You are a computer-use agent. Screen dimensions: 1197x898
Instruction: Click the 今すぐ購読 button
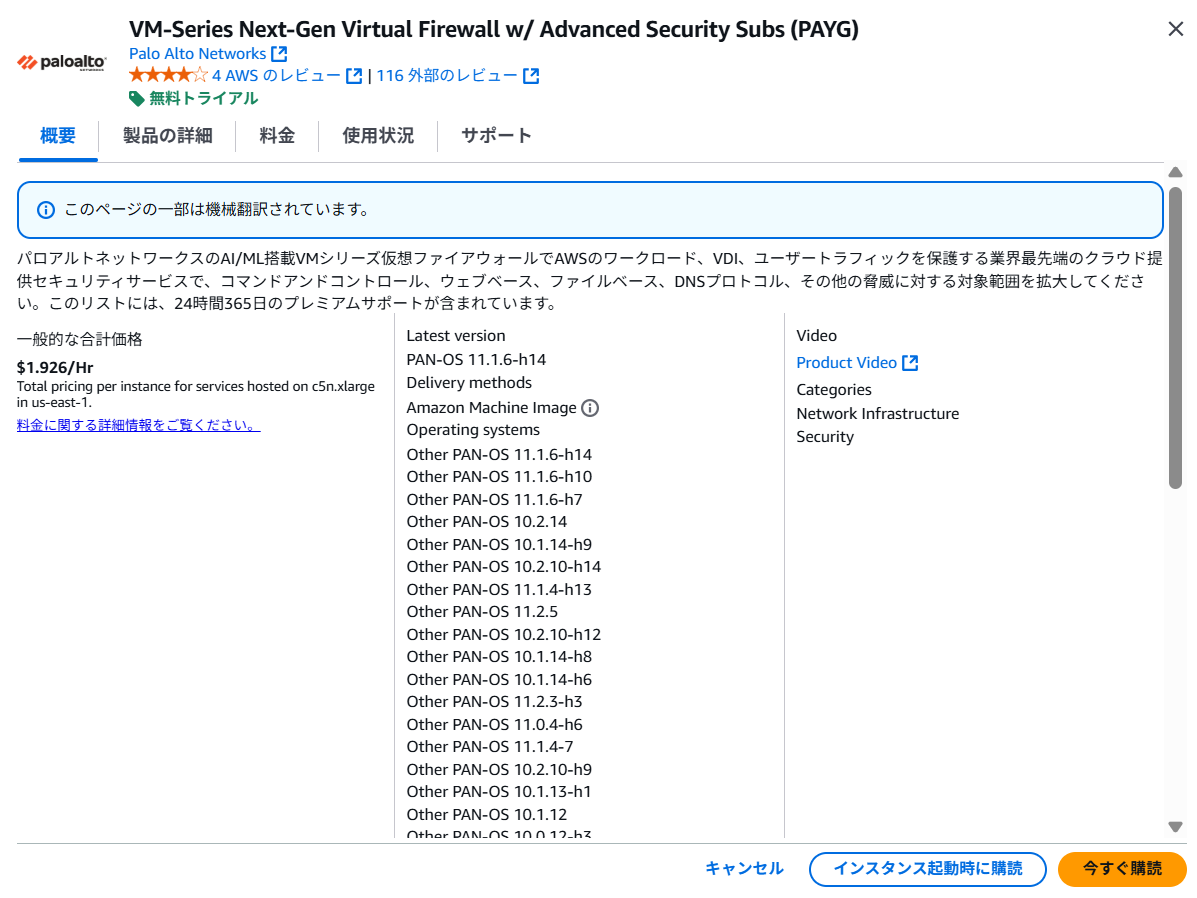pos(1122,869)
